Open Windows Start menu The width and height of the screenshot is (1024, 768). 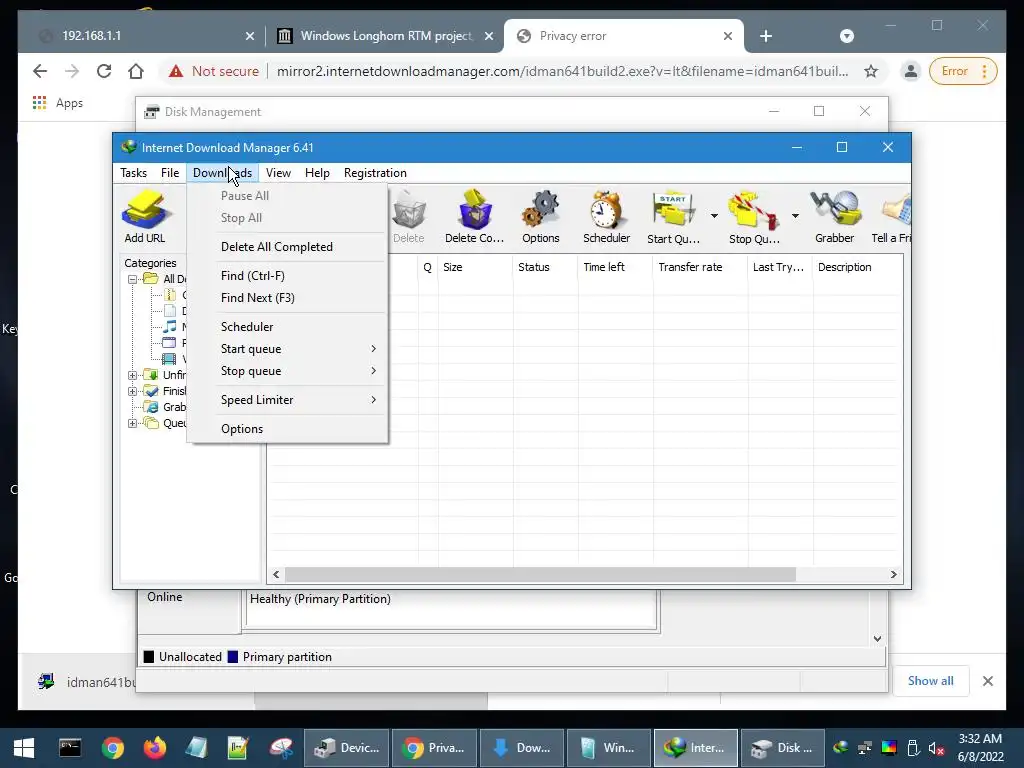coord(24,748)
